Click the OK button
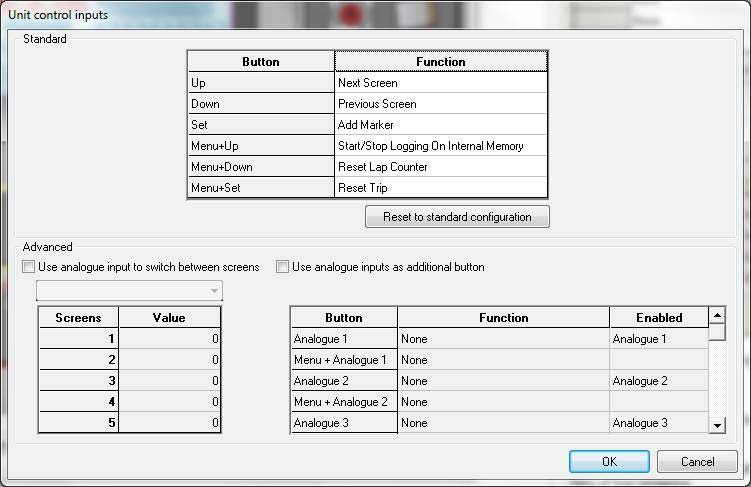This screenshot has height=487, width=751. pyautogui.click(x=609, y=462)
